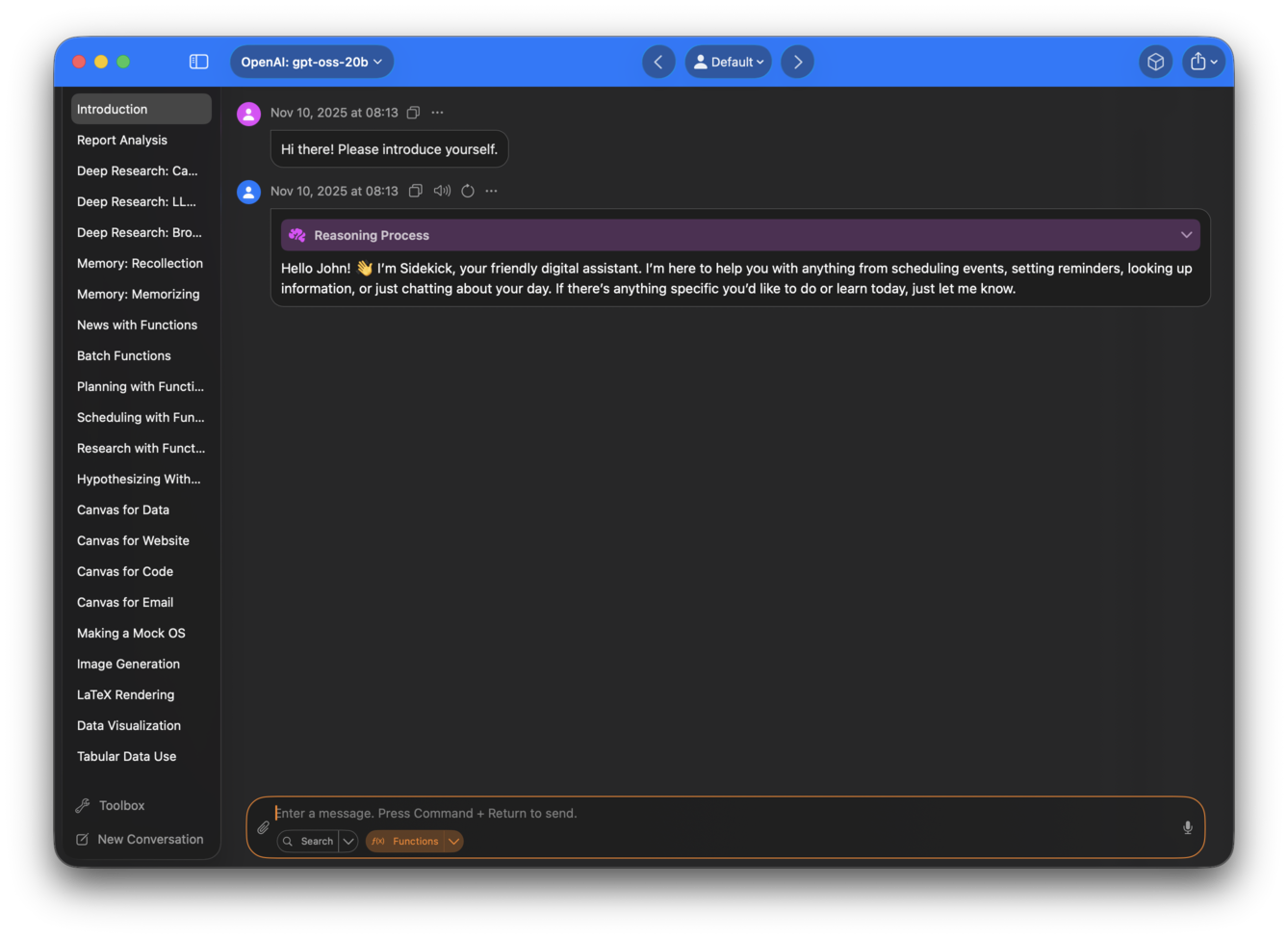Regenerate the assistant's response
1288x939 pixels.
point(467,191)
